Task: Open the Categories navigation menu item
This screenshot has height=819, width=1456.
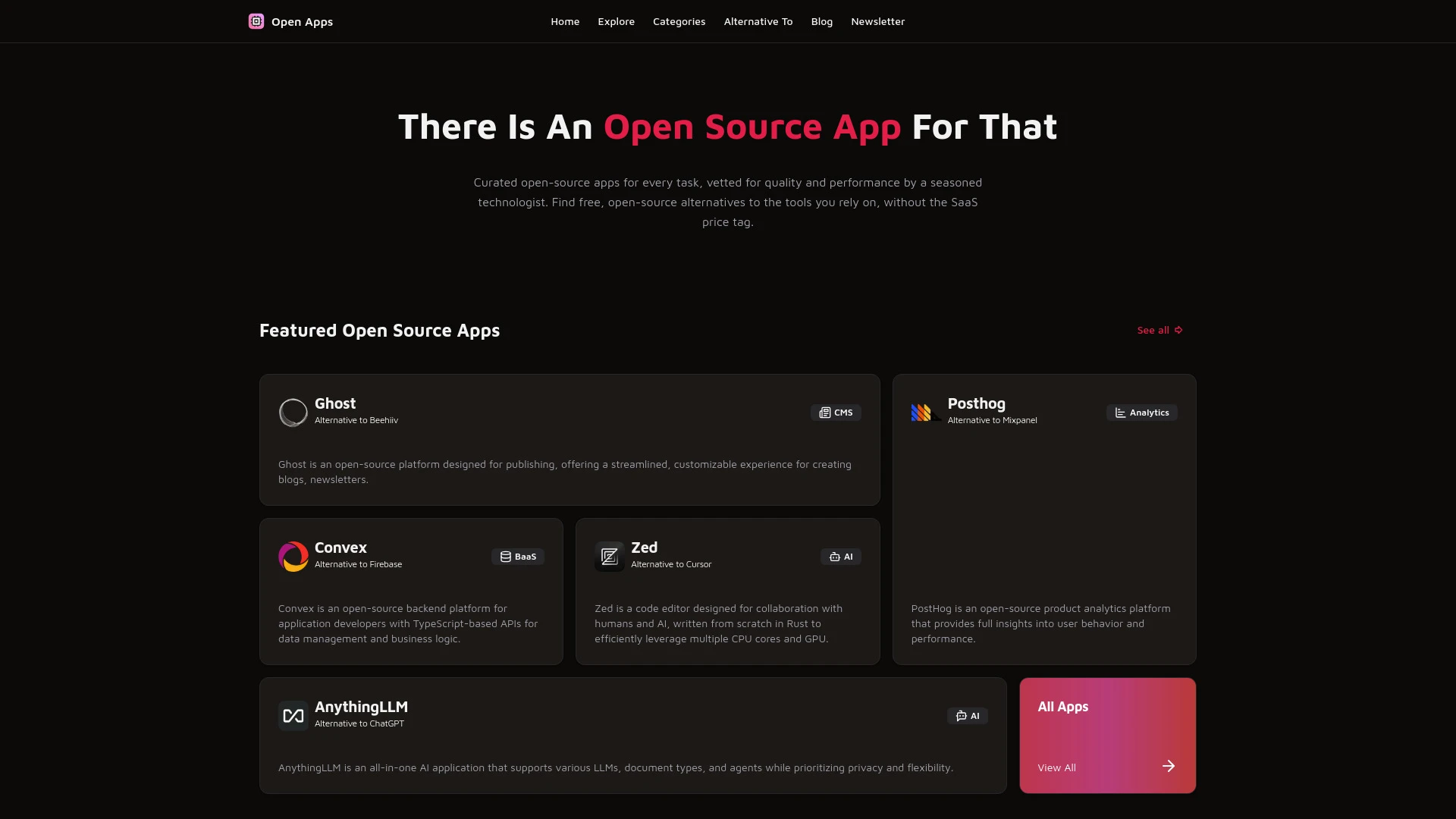Action: point(679,21)
